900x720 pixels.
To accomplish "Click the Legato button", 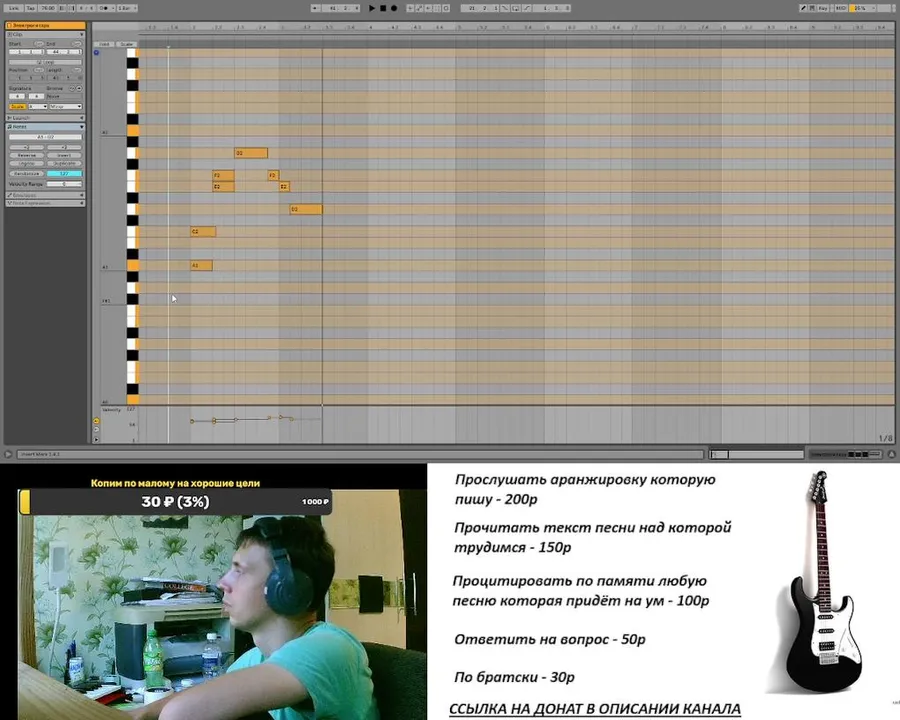I will [27, 163].
